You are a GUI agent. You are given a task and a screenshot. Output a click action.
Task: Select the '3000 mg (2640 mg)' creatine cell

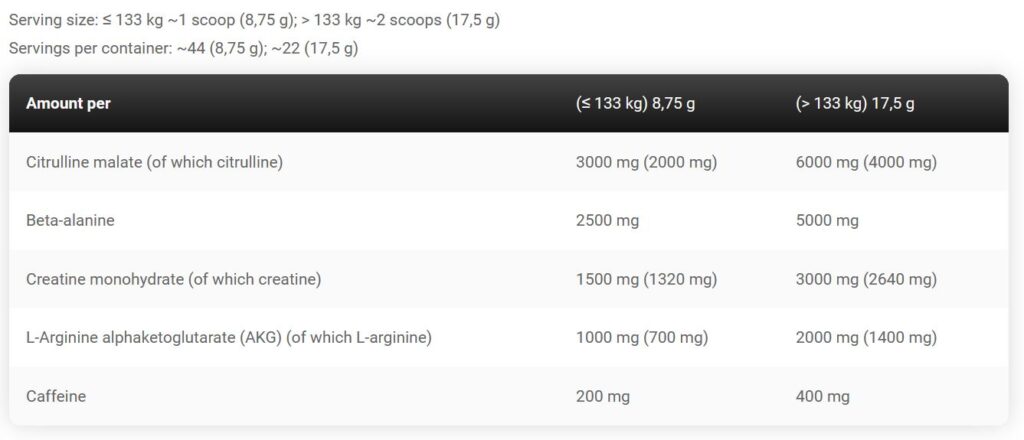click(x=866, y=279)
